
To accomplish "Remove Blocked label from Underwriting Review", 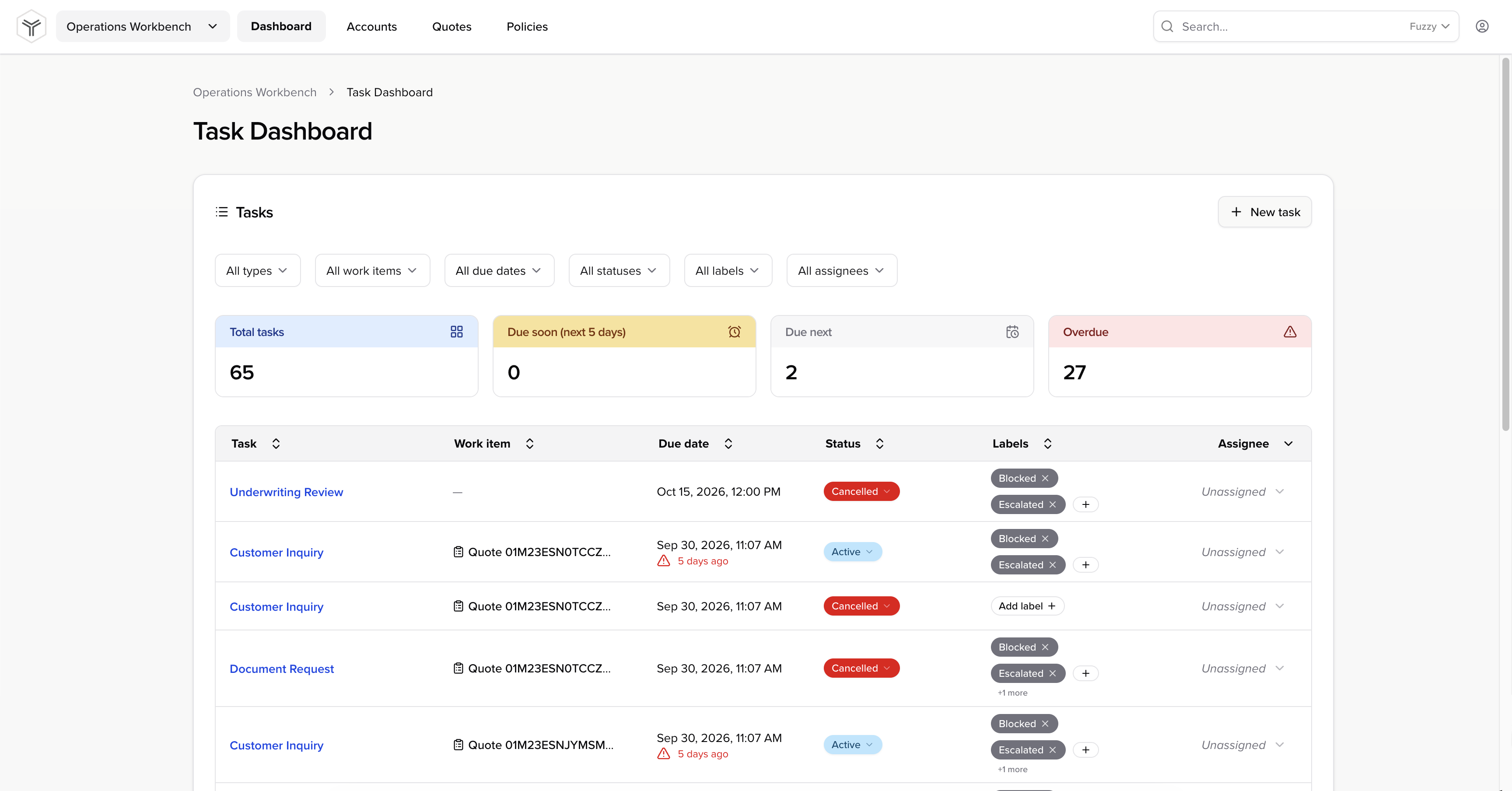I will click(x=1045, y=478).
